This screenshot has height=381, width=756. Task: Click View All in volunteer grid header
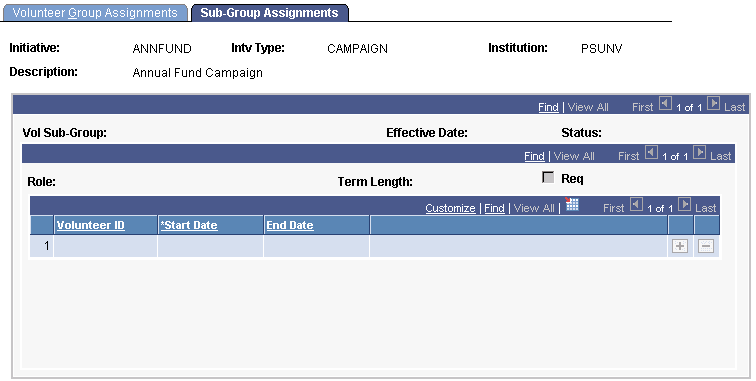pos(534,208)
